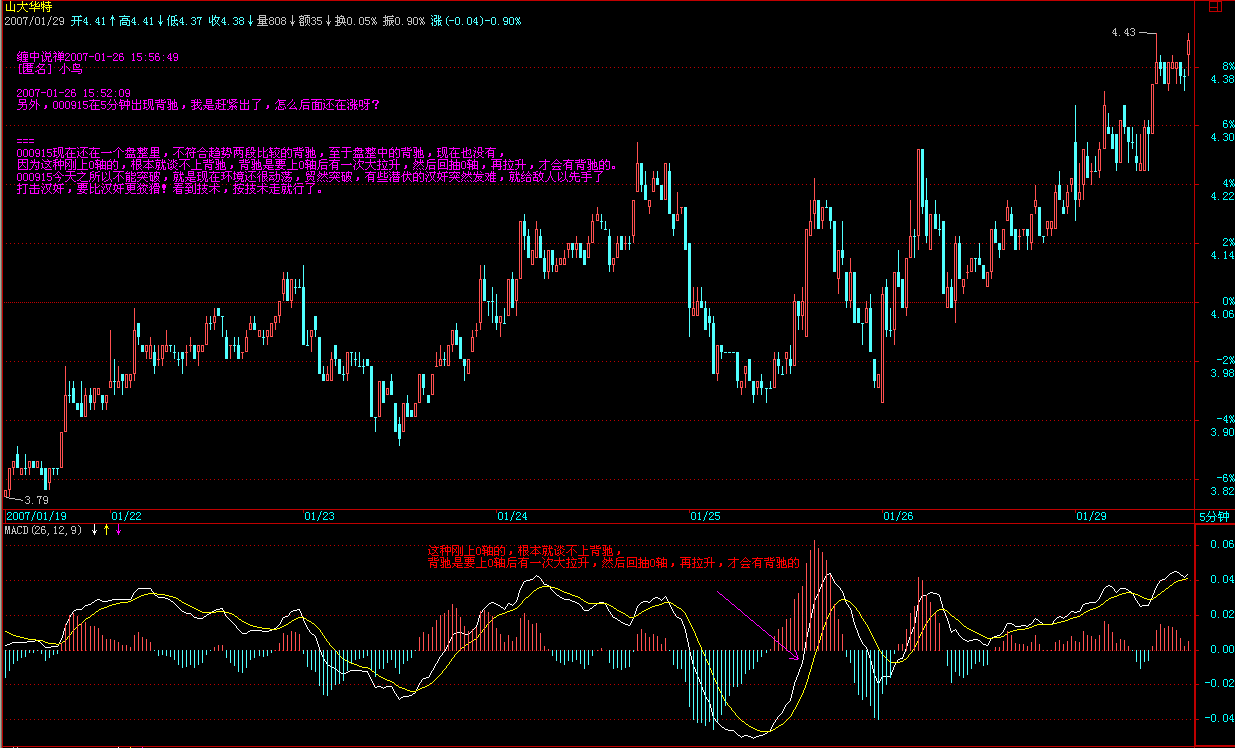Select the 01/22 date on time axis

(126, 516)
